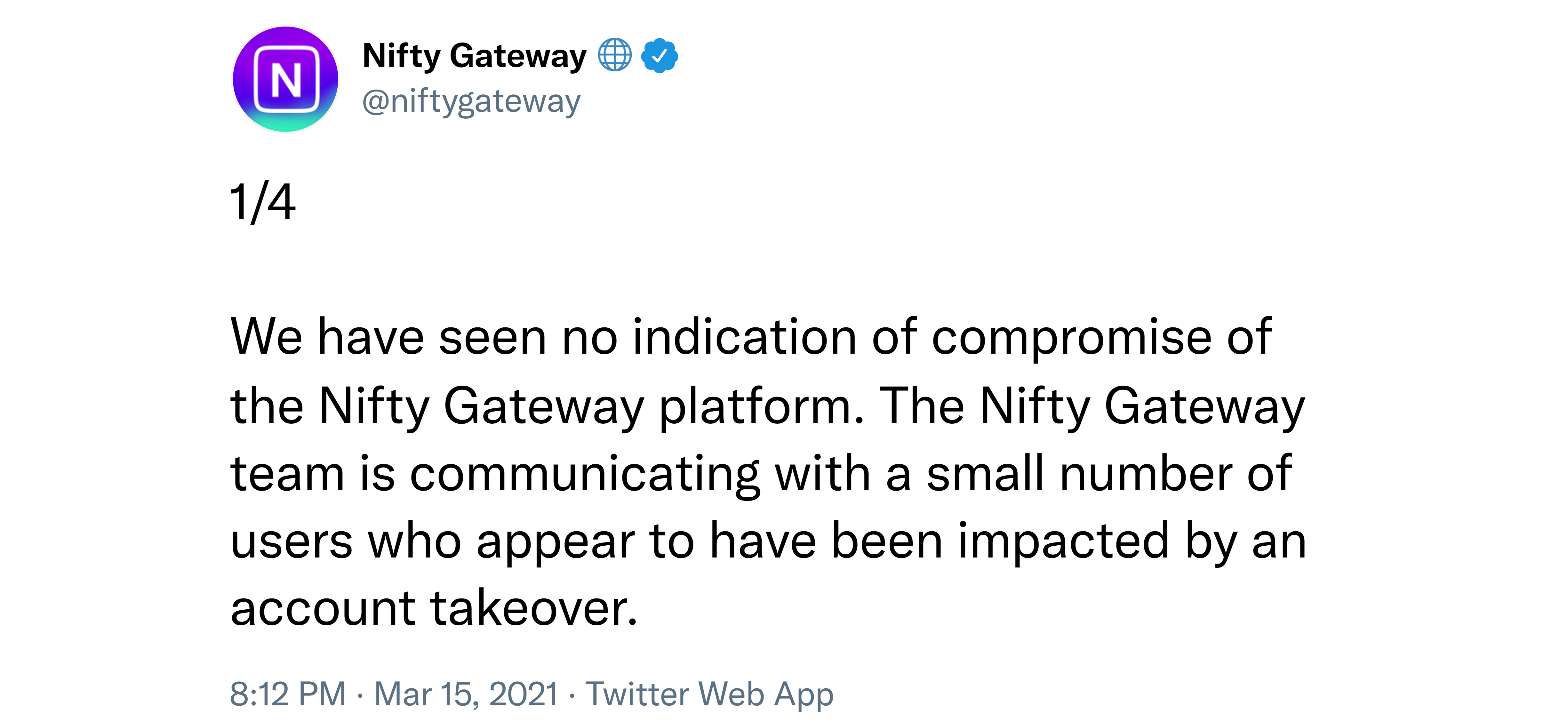The height and width of the screenshot is (722, 1568).
Task: Click the word "indication" in the tweet
Action: pos(745,337)
